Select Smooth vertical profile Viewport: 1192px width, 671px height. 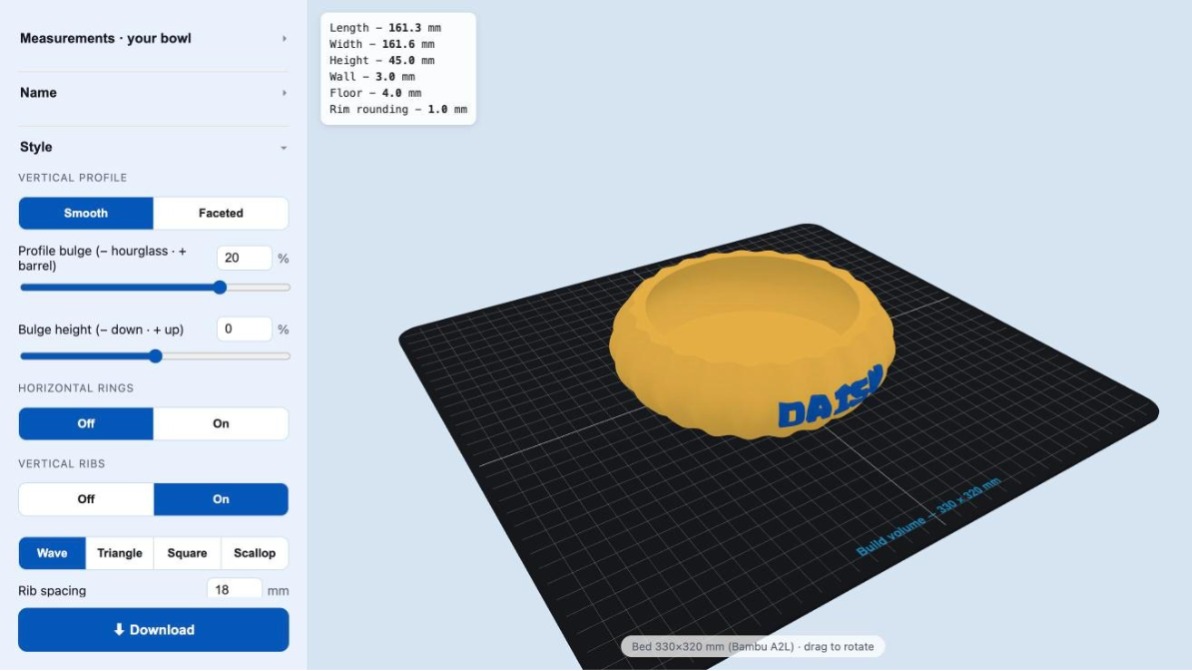(86, 214)
